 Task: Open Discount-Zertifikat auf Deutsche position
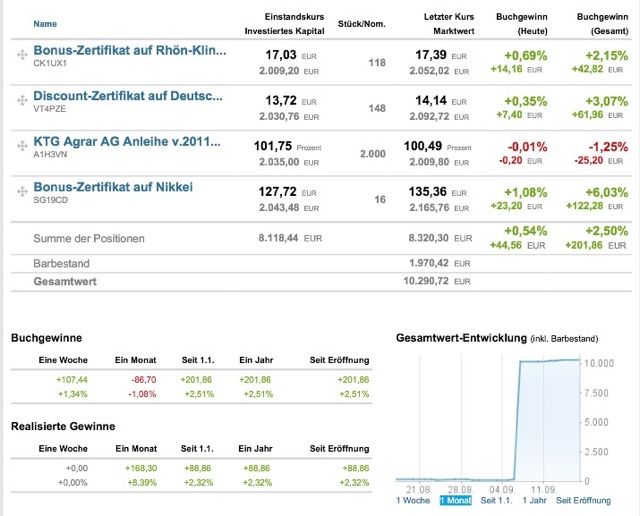click(127, 96)
